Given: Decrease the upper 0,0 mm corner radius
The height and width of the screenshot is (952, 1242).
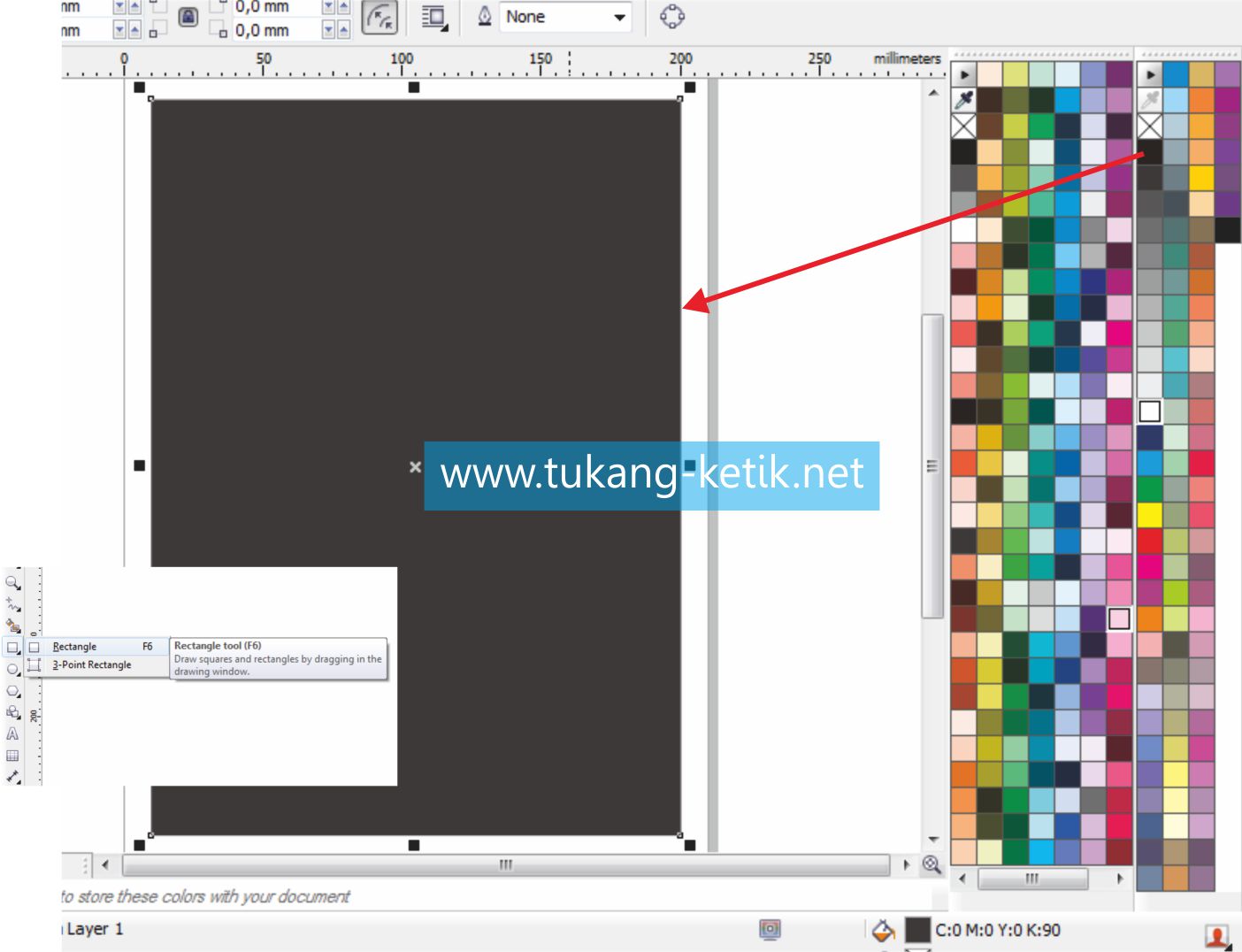Looking at the screenshot, I should 328,6.
